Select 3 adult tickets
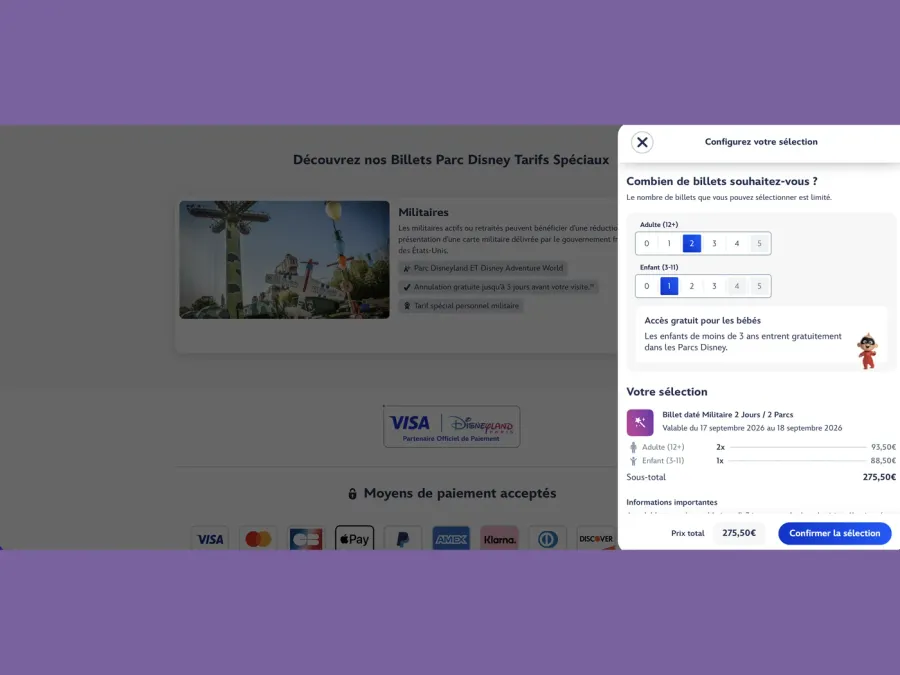This screenshot has width=900, height=675. [x=714, y=243]
